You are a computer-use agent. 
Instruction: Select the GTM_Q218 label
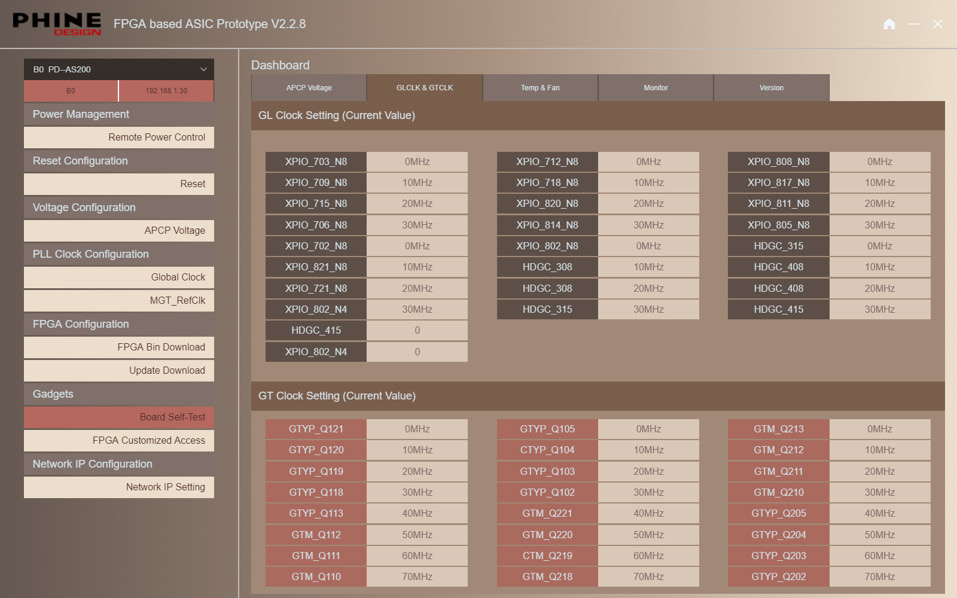[x=547, y=577]
